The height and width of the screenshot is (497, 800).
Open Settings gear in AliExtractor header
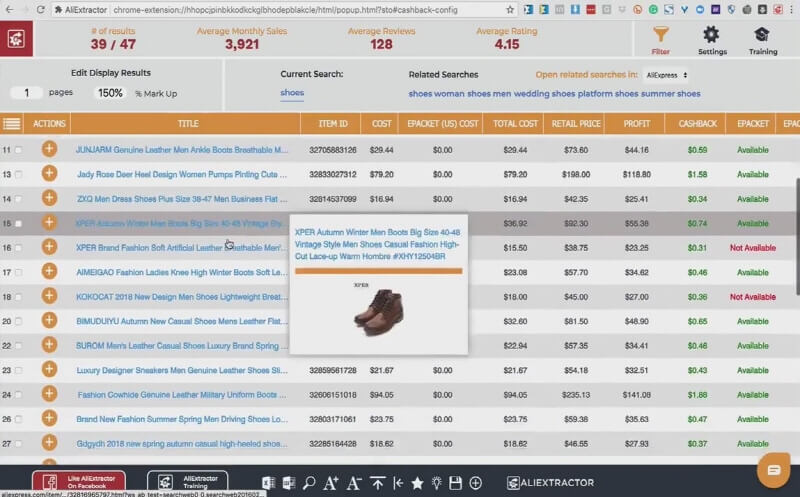(x=711, y=38)
